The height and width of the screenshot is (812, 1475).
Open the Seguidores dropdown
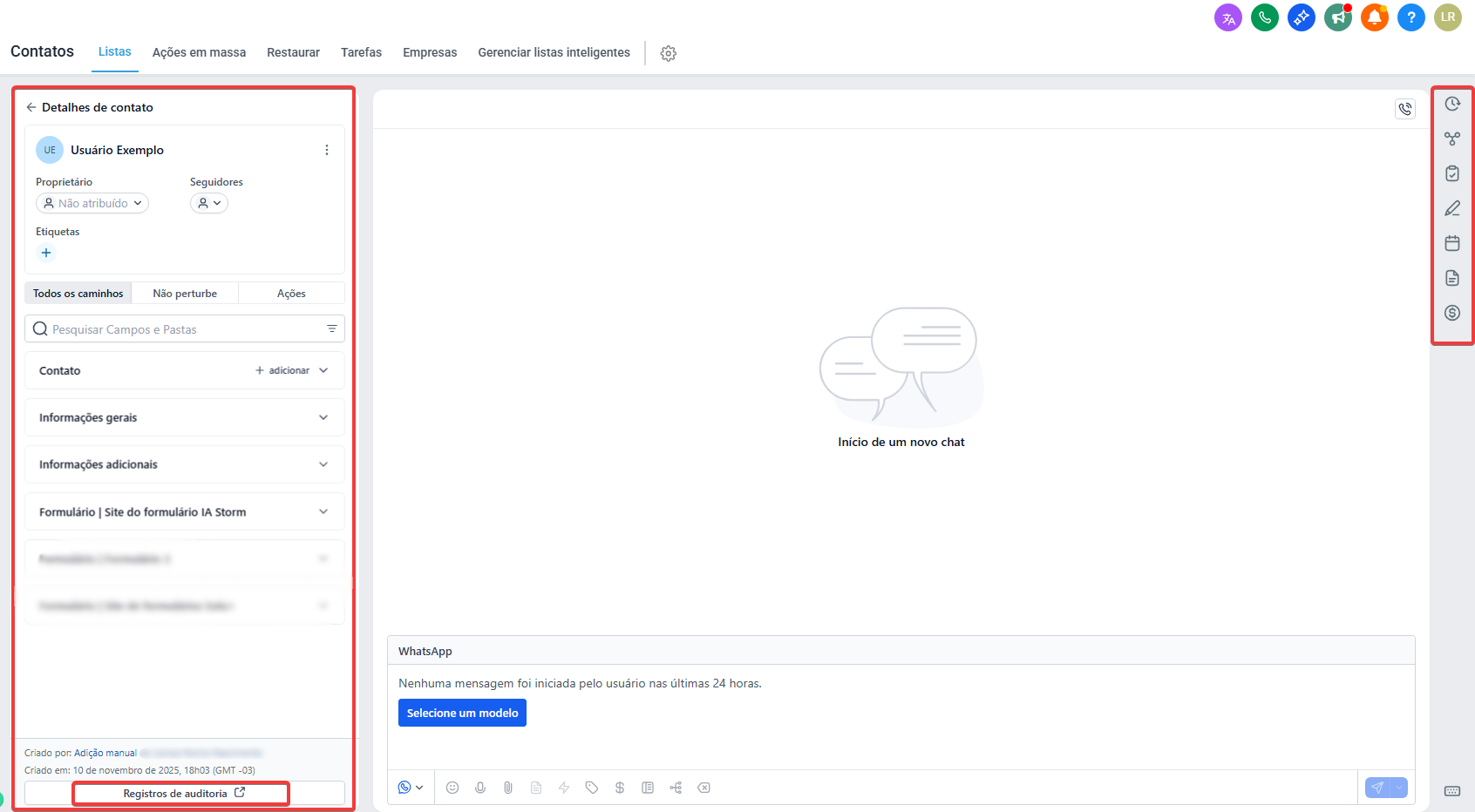coord(209,203)
